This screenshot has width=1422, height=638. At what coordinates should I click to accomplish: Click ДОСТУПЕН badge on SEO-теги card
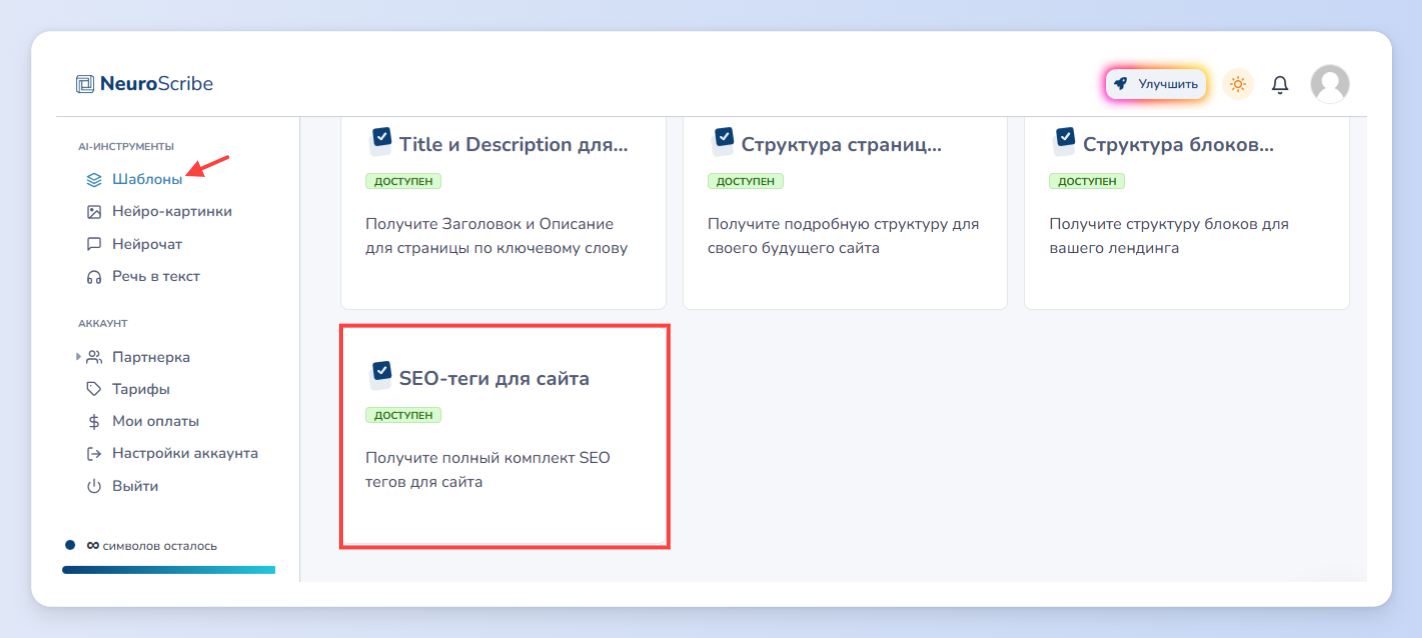coord(403,415)
